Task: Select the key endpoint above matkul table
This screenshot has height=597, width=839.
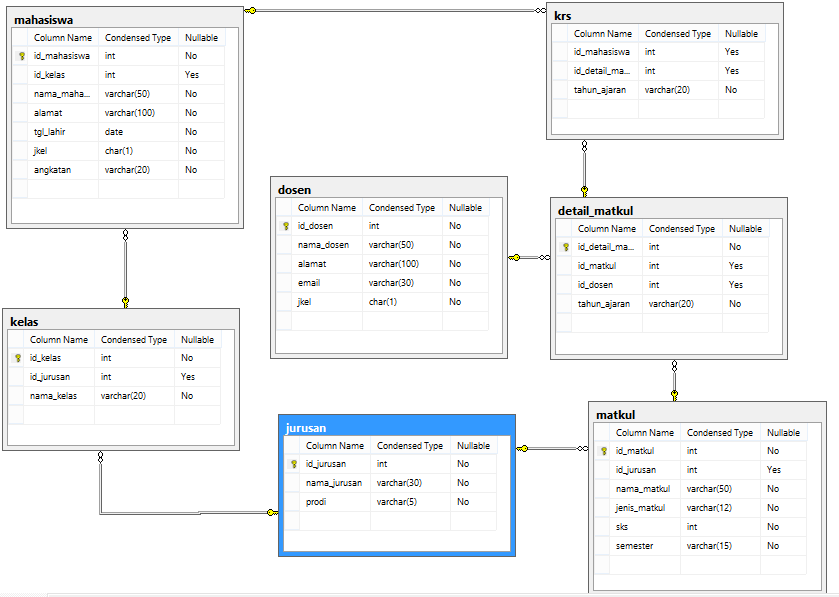Action: 674,395
